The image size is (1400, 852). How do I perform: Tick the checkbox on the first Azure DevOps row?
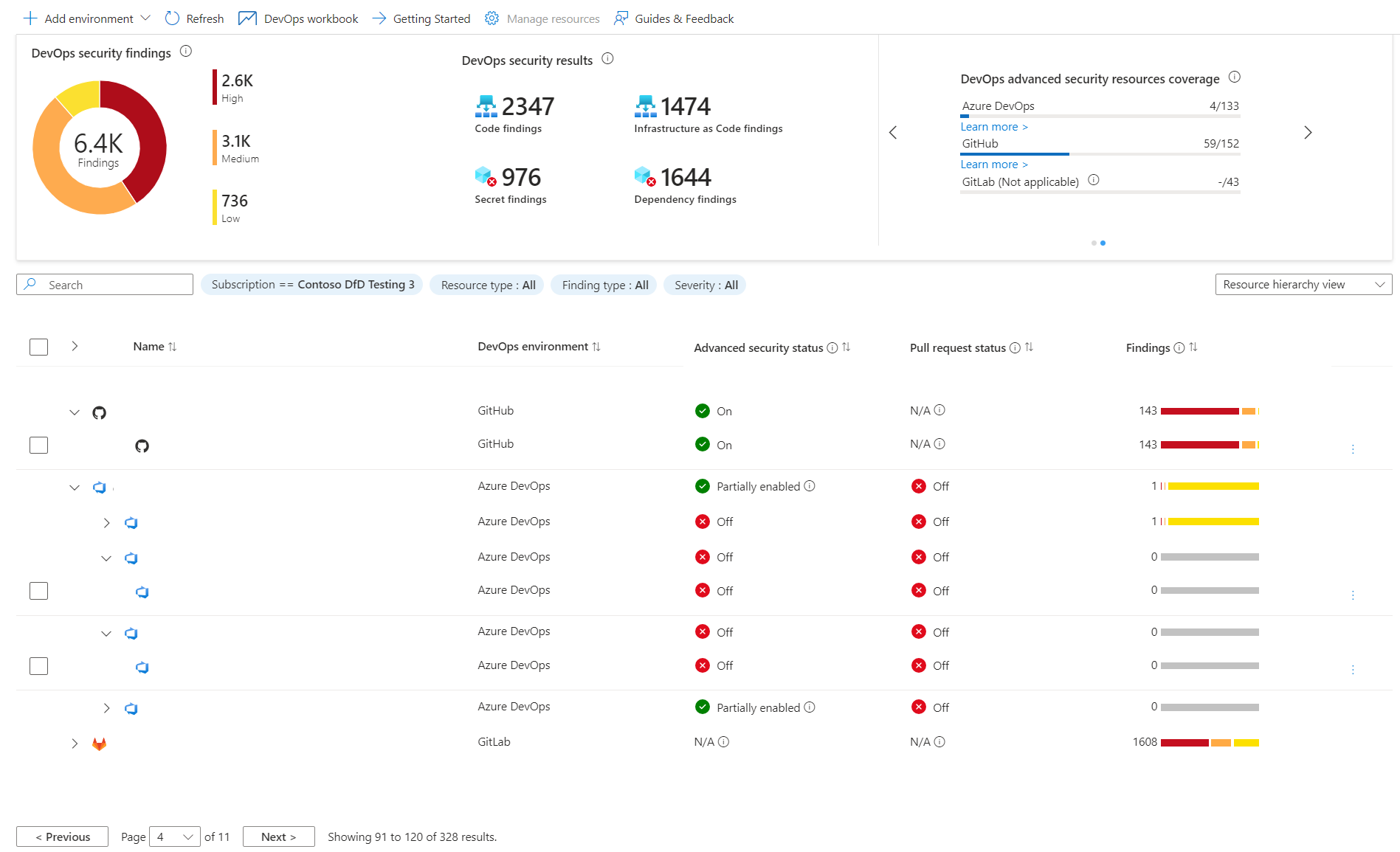38,590
